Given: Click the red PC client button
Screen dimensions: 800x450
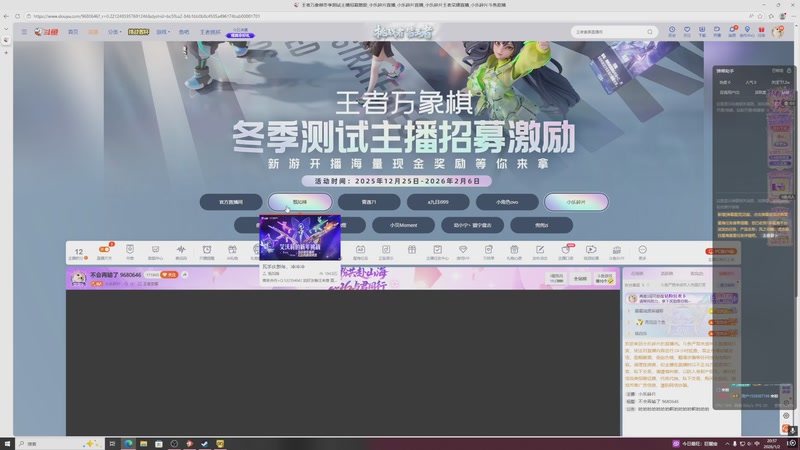Looking at the screenshot, I should [x=721, y=252].
